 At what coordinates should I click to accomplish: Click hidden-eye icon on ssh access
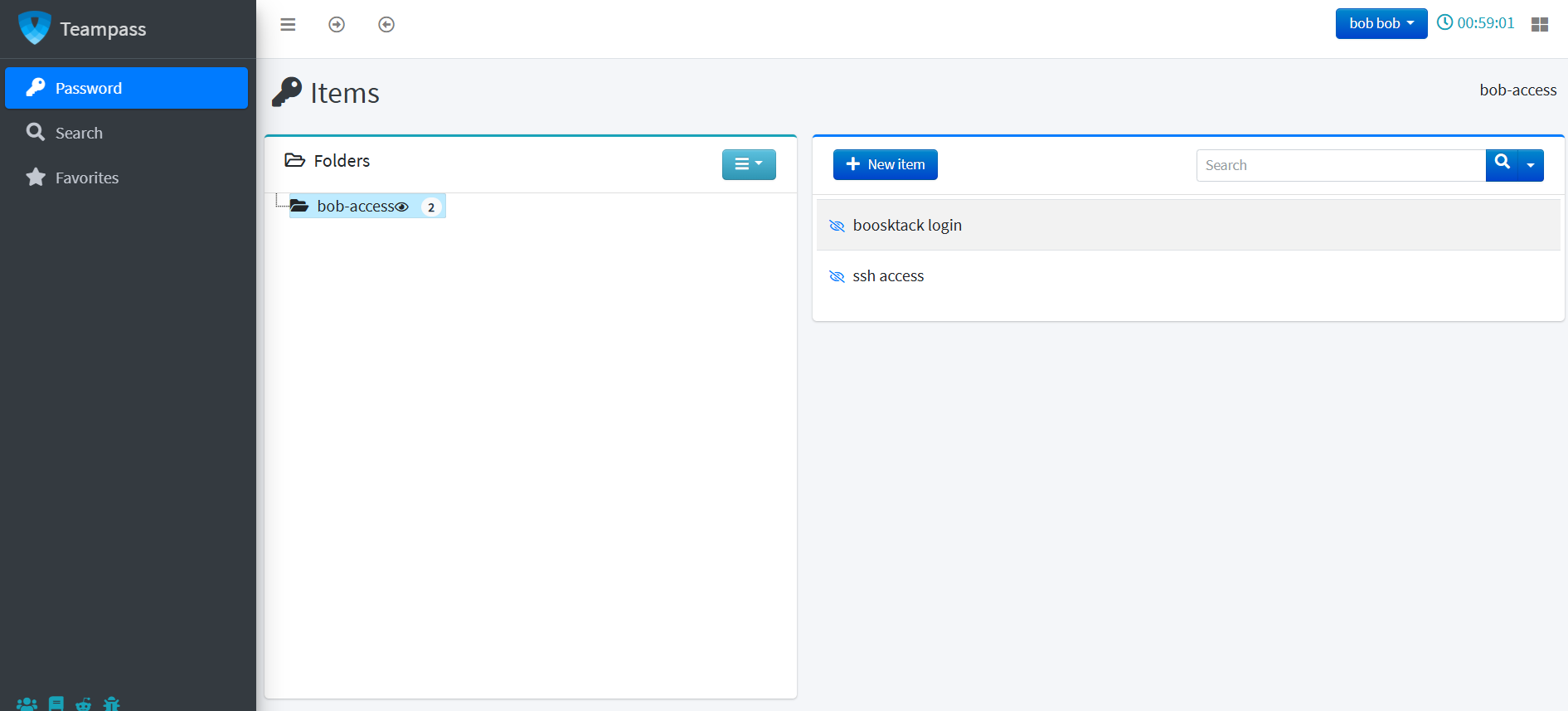[837, 276]
